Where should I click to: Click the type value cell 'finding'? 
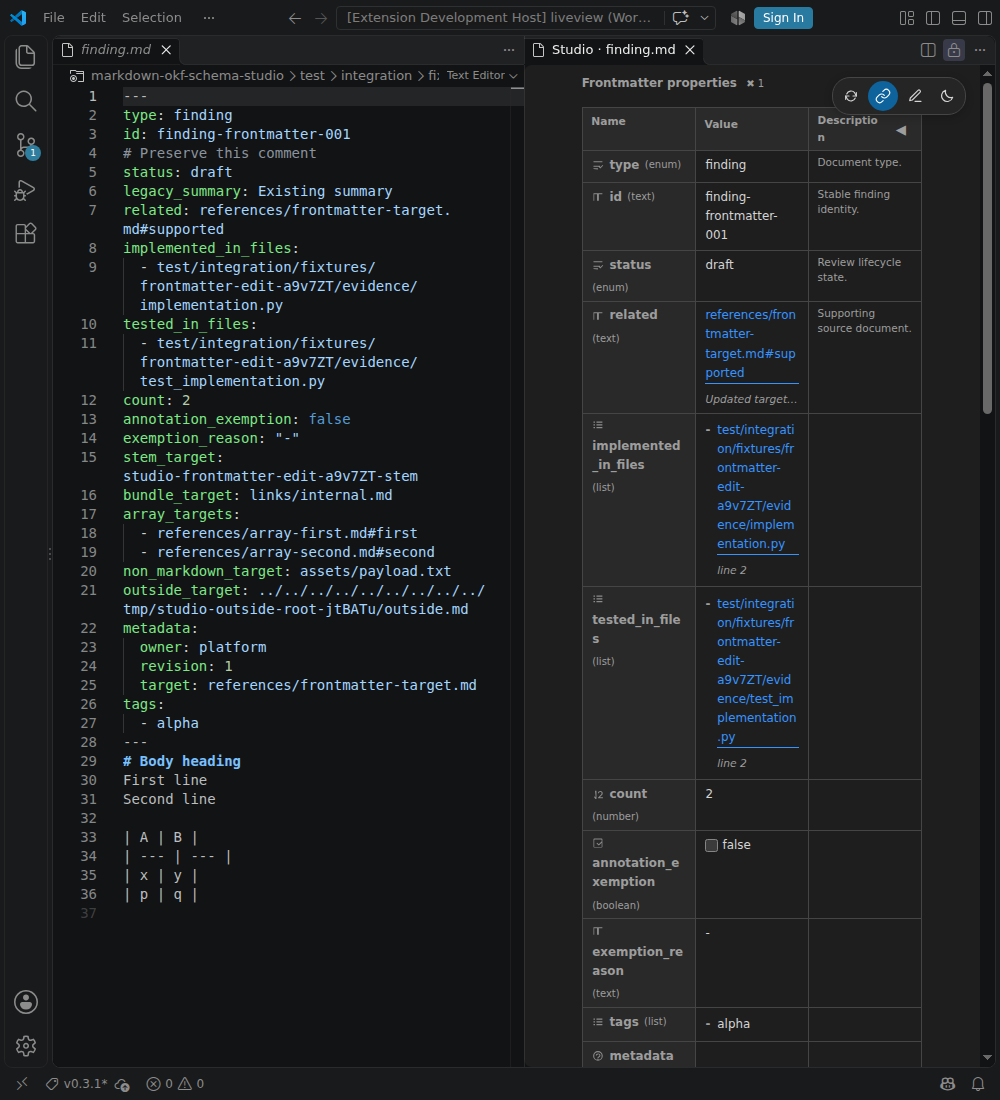752,166
